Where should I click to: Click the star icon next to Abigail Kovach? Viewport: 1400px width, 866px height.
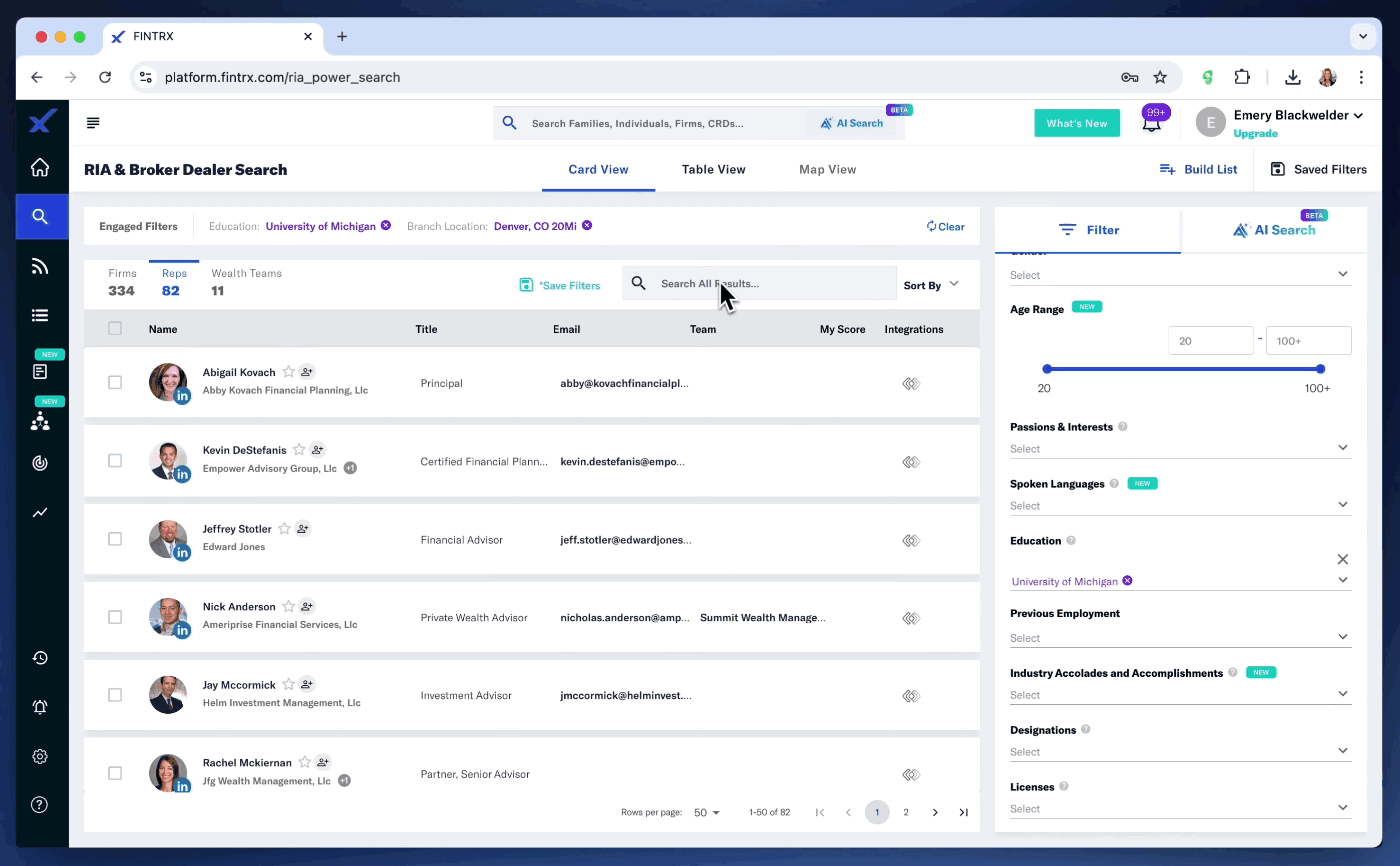click(x=288, y=371)
